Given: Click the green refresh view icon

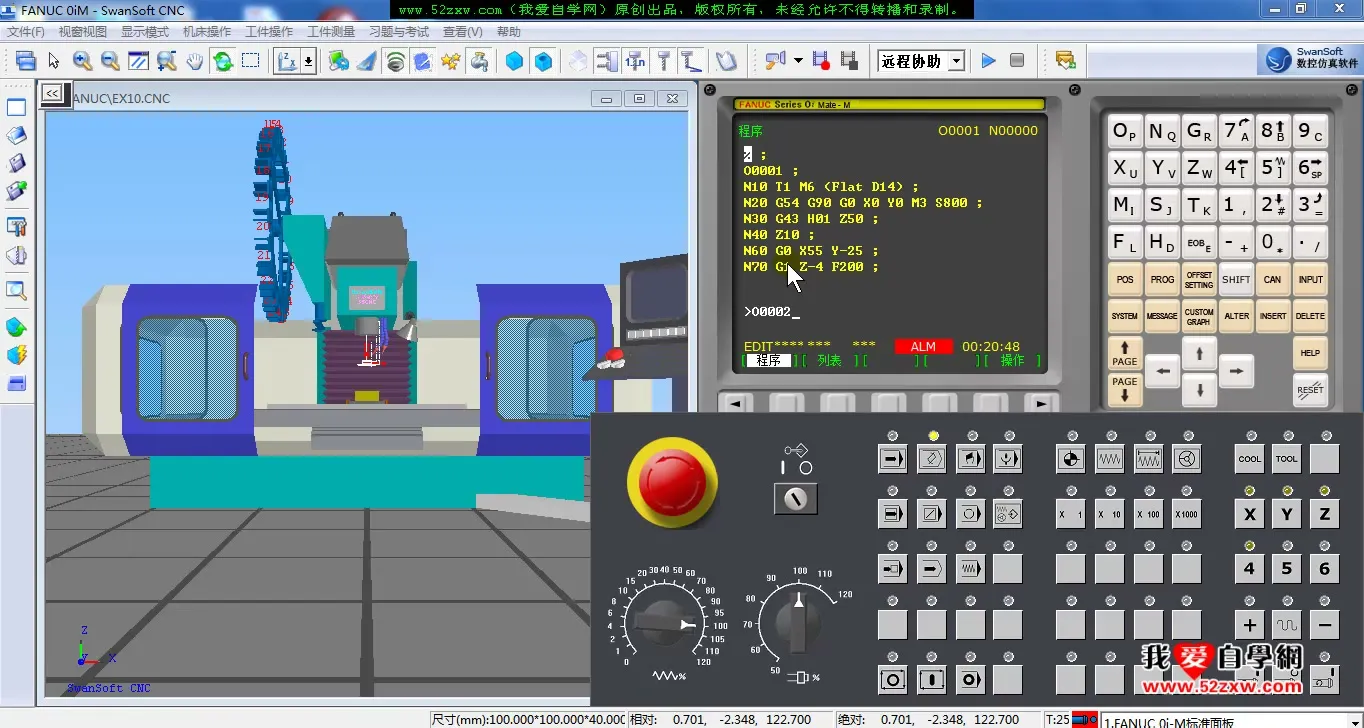Looking at the screenshot, I should click(223, 61).
